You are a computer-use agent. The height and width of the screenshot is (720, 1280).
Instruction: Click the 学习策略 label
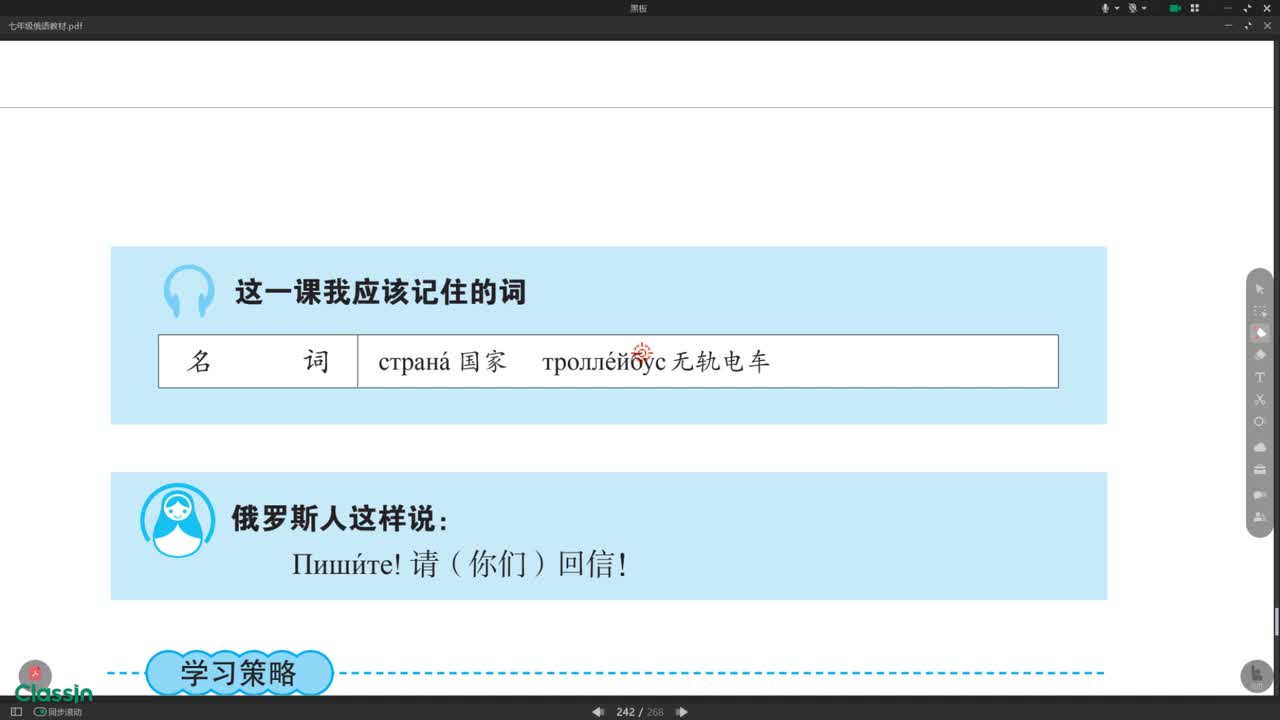[239, 673]
